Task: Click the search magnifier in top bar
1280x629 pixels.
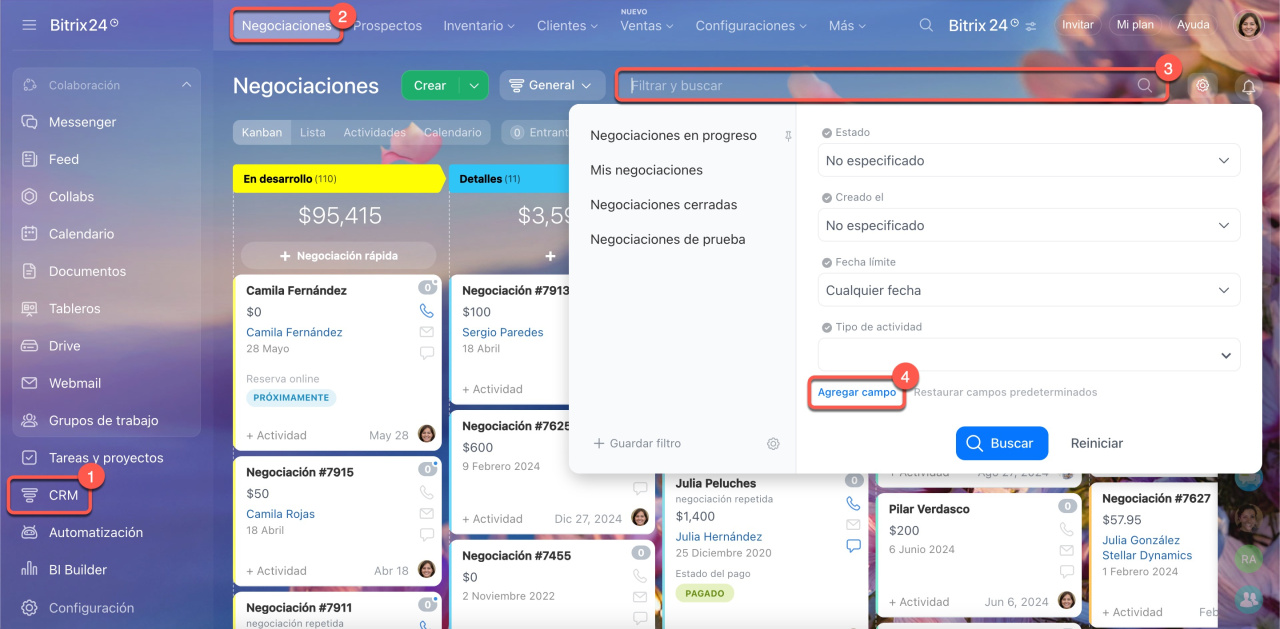Action: coord(927,25)
